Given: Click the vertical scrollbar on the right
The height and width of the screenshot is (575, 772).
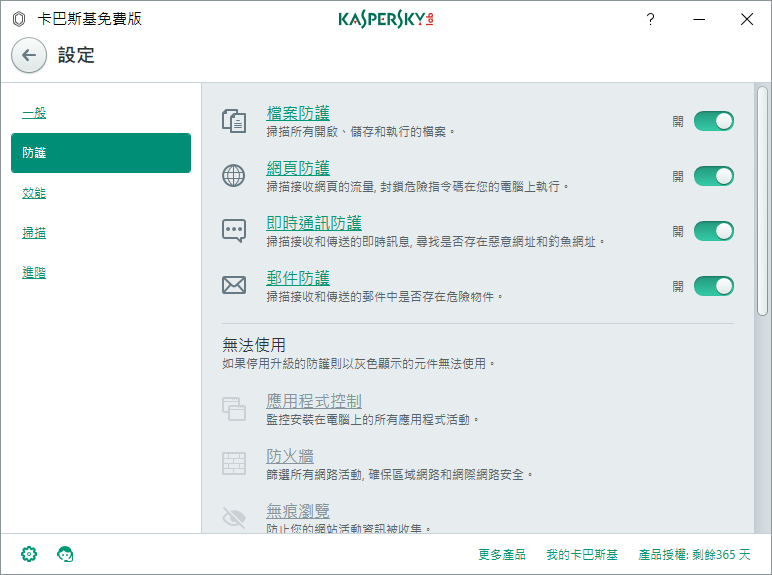Looking at the screenshot, I should pos(762,200).
